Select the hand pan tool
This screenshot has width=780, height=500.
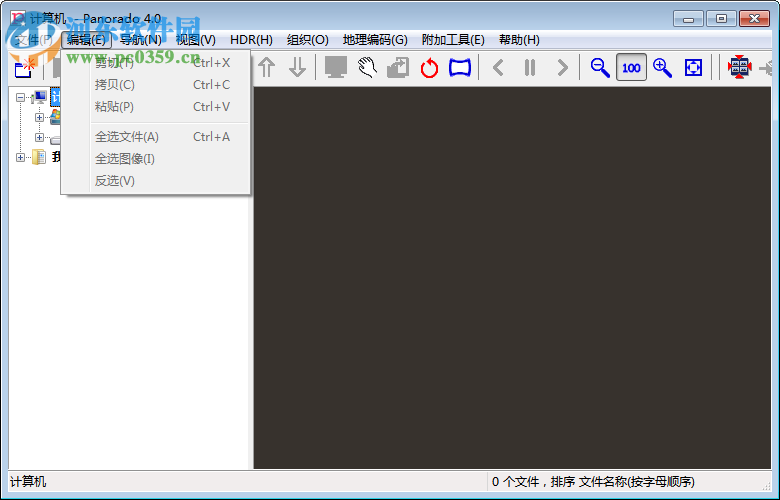point(367,67)
